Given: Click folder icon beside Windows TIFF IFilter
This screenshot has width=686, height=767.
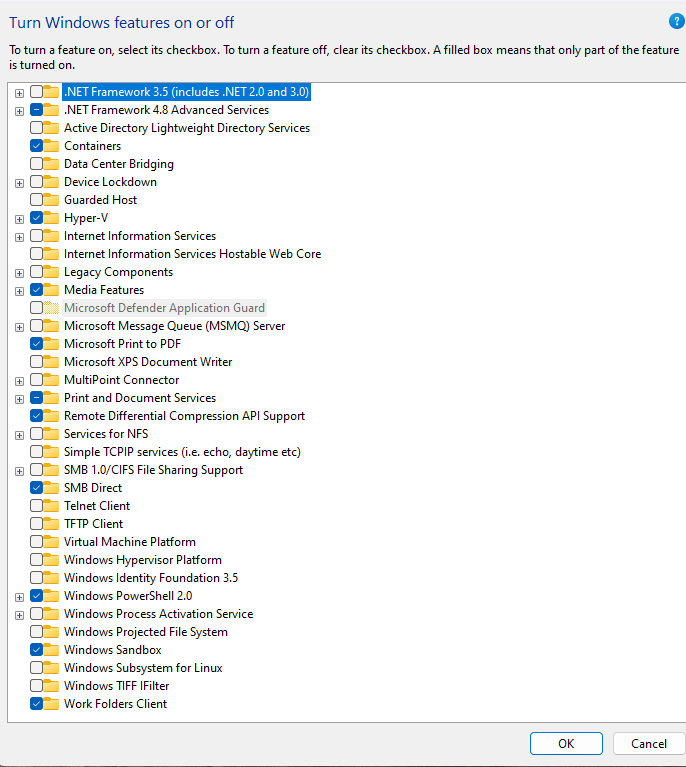Looking at the screenshot, I should [51, 686].
